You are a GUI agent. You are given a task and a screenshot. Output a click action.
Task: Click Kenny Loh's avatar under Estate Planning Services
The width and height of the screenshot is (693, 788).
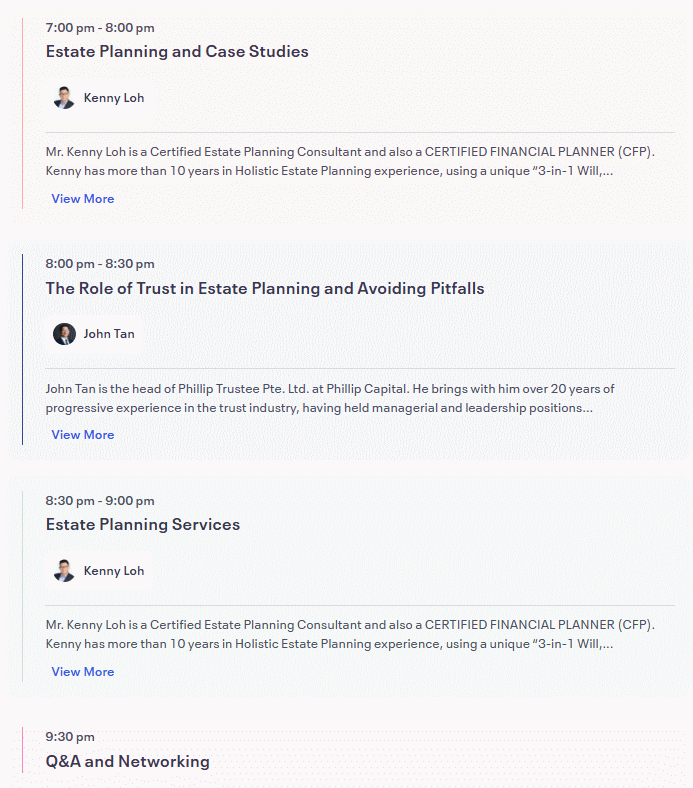click(x=64, y=571)
